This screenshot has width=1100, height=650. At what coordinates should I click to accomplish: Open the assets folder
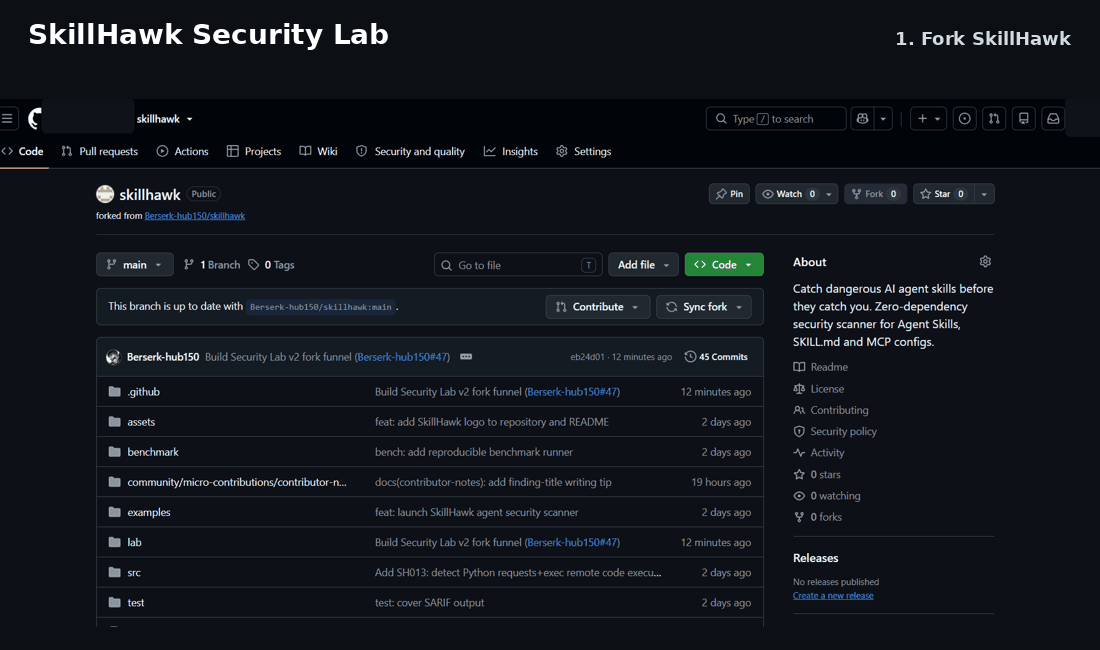pyautogui.click(x=141, y=421)
